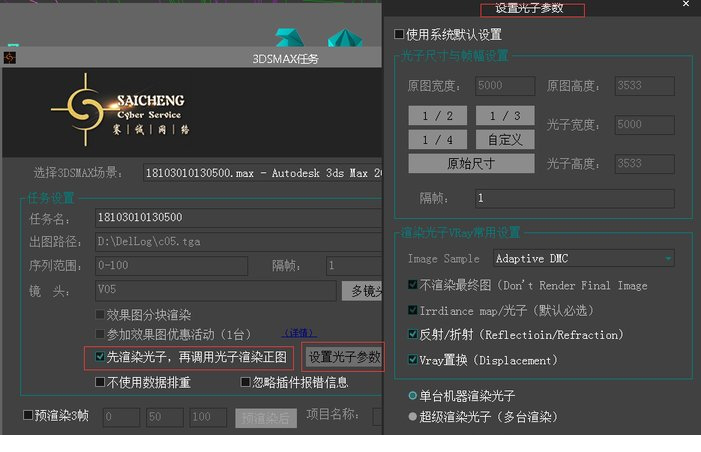Image resolution: width=701 pixels, height=452 pixels.
Task: Click the 原图高度 field showing 3533
Action: click(x=645, y=85)
